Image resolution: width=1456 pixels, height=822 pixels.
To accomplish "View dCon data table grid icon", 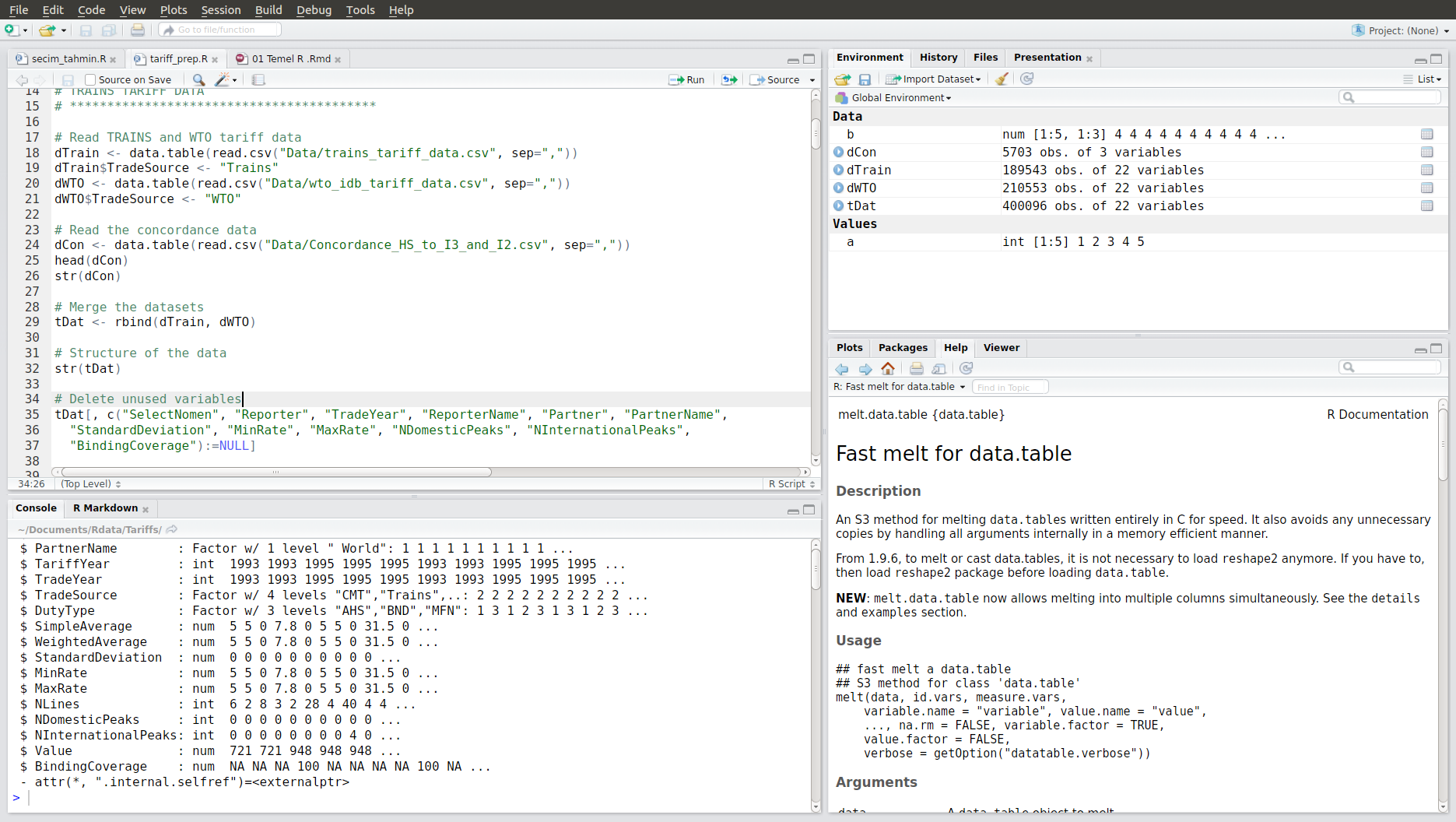I will tap(1426, 153).
